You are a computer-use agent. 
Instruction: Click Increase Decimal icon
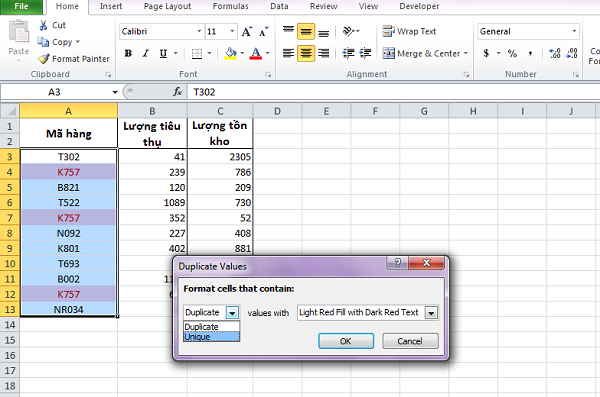(554, 53)
